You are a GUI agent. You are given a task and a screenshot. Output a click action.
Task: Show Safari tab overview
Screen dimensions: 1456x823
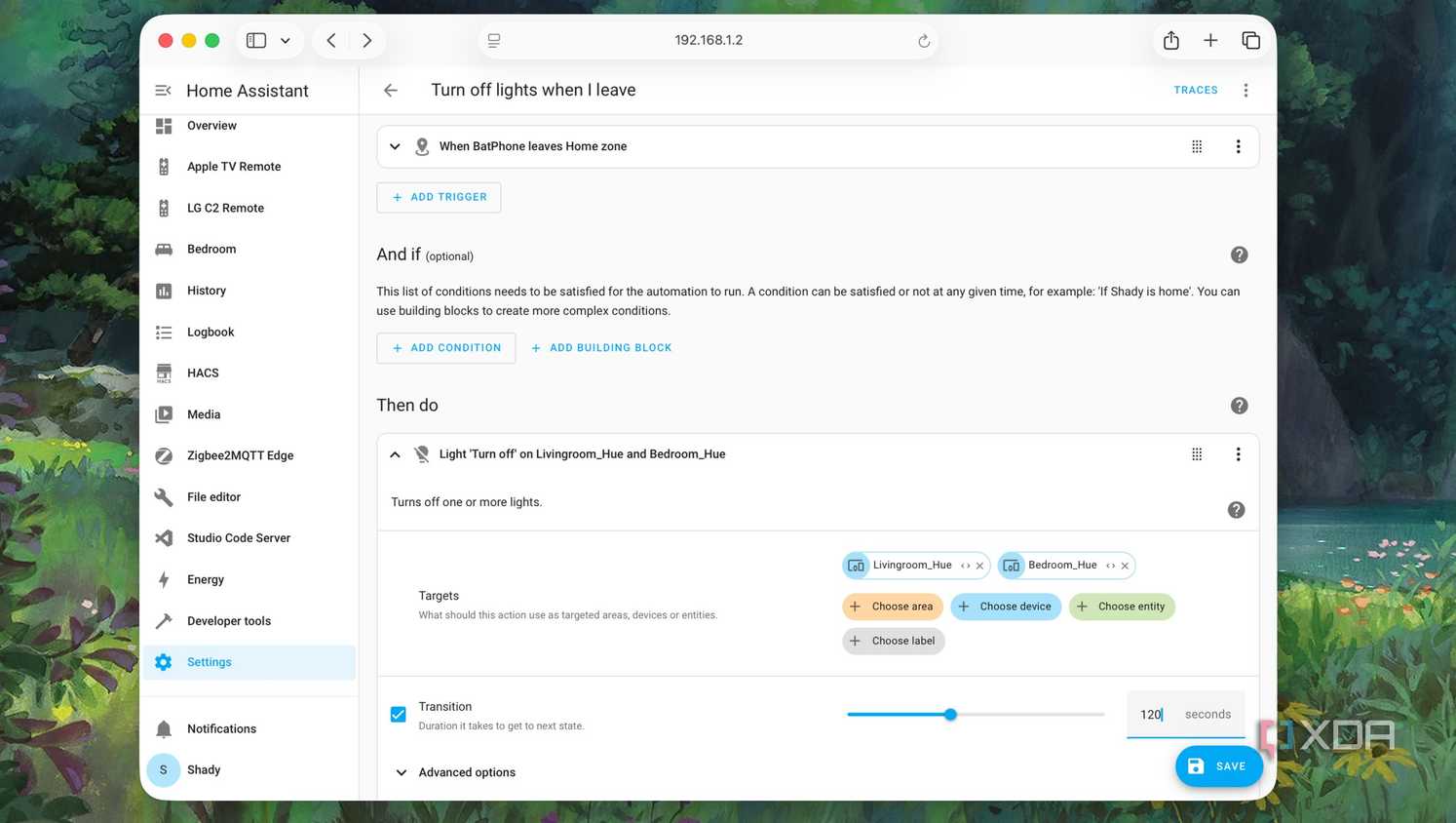pos(1250,40)
